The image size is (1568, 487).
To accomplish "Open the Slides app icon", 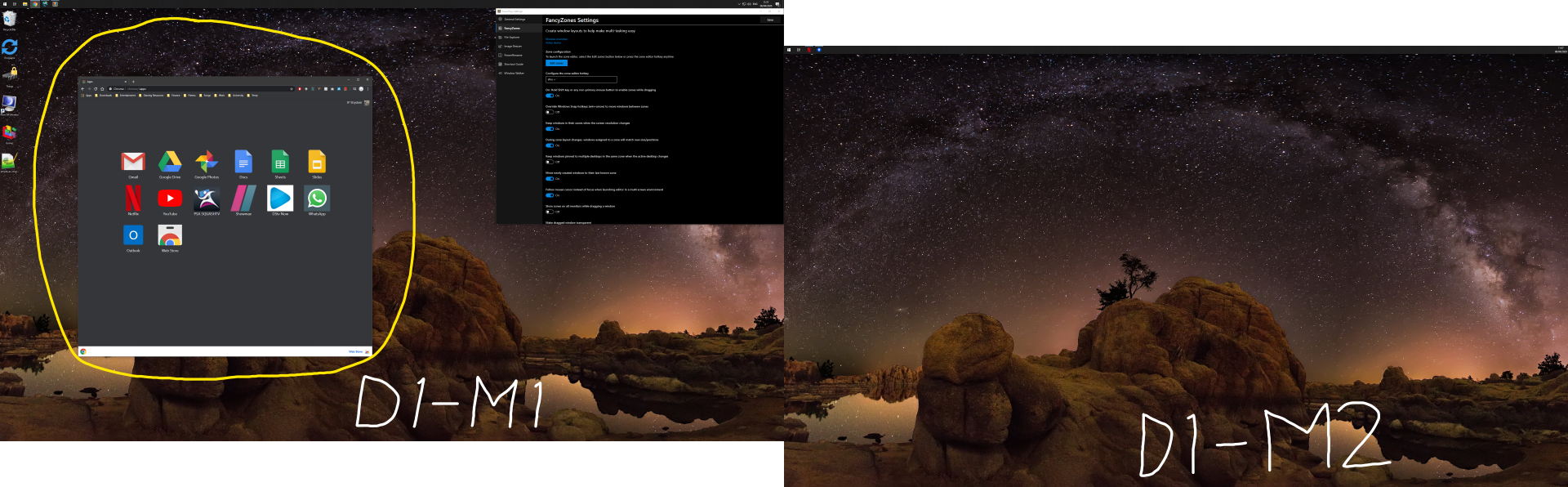I will 317,163.
